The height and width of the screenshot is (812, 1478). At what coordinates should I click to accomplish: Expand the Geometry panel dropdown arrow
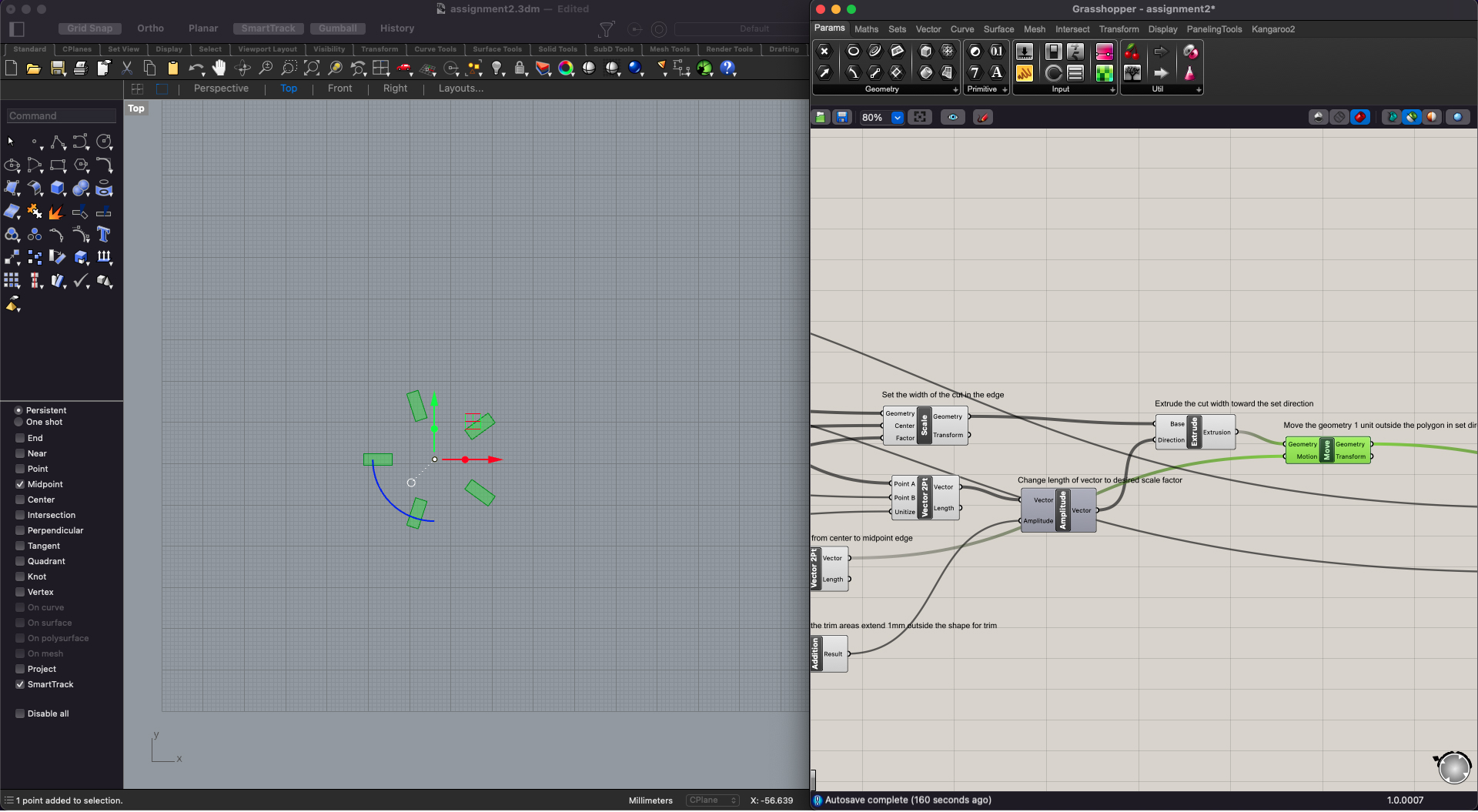[955, 90]
